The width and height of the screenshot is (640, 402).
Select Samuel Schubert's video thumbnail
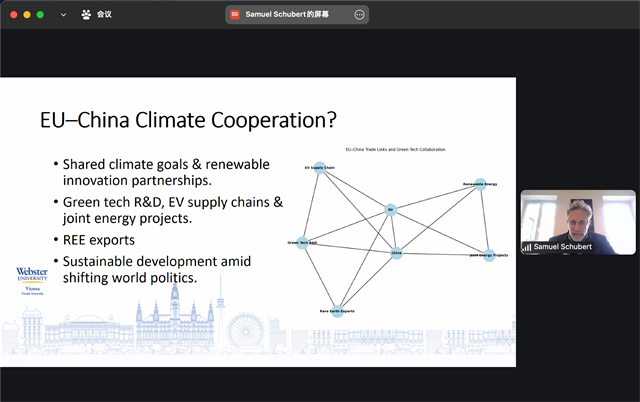tap(578, 222)
